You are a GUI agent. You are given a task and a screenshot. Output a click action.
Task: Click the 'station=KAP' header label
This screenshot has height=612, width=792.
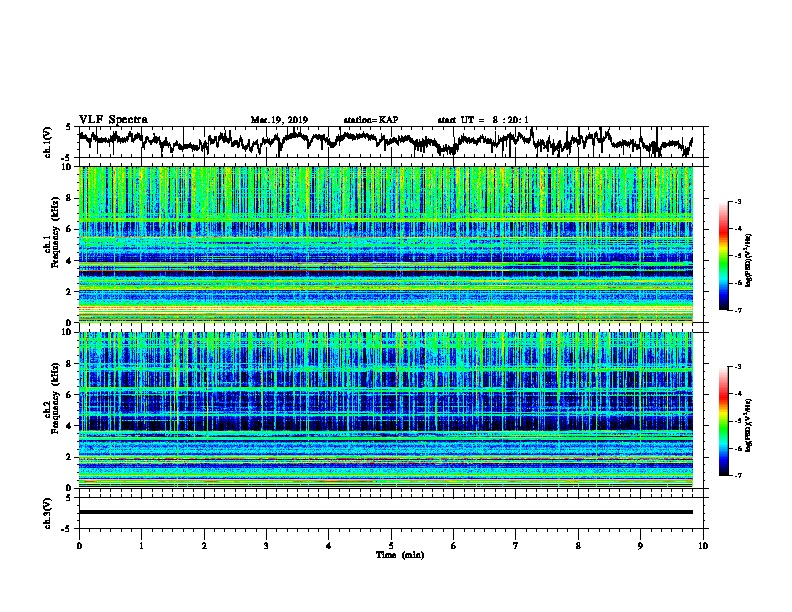371,120
